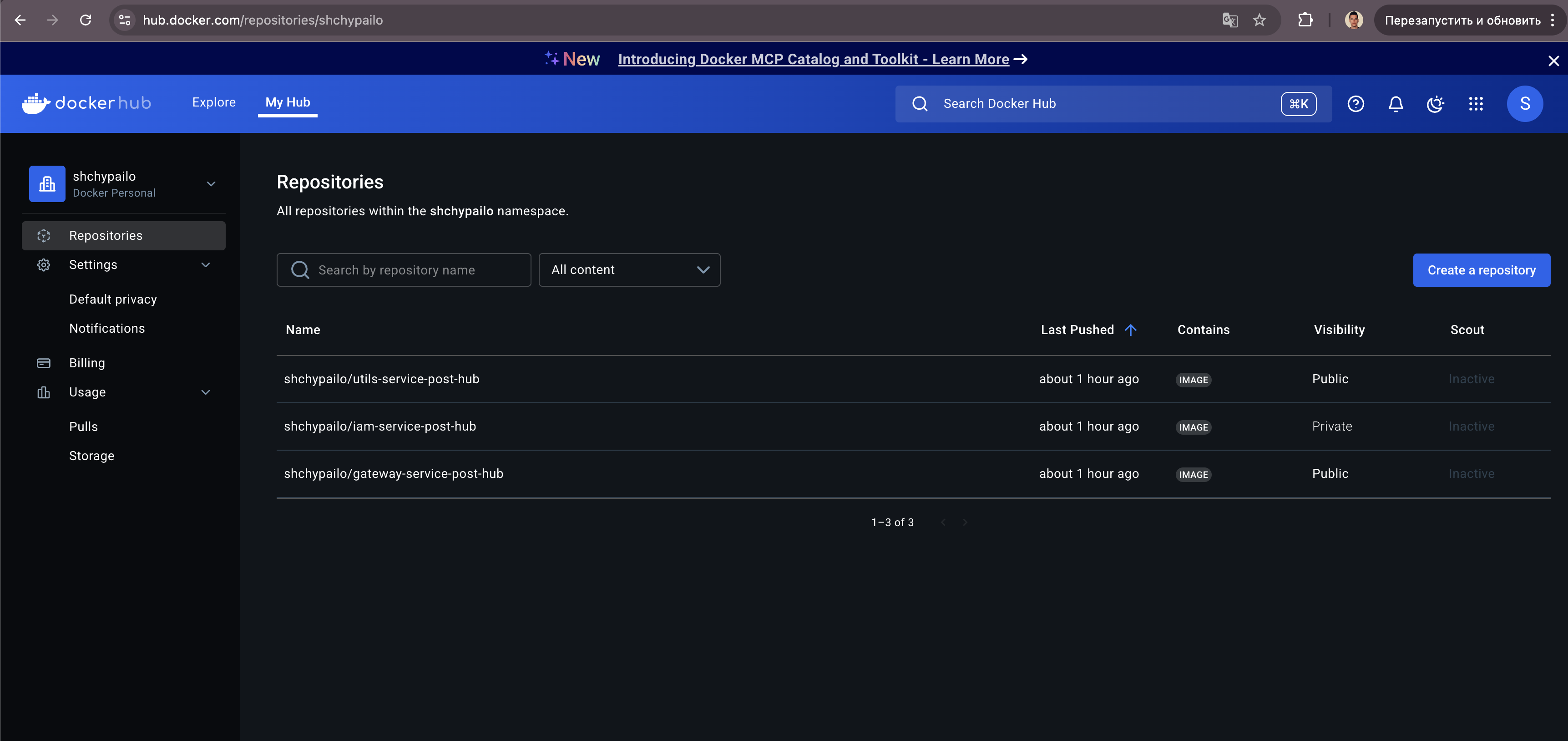Open the translate page icon

click(1230, 20)
